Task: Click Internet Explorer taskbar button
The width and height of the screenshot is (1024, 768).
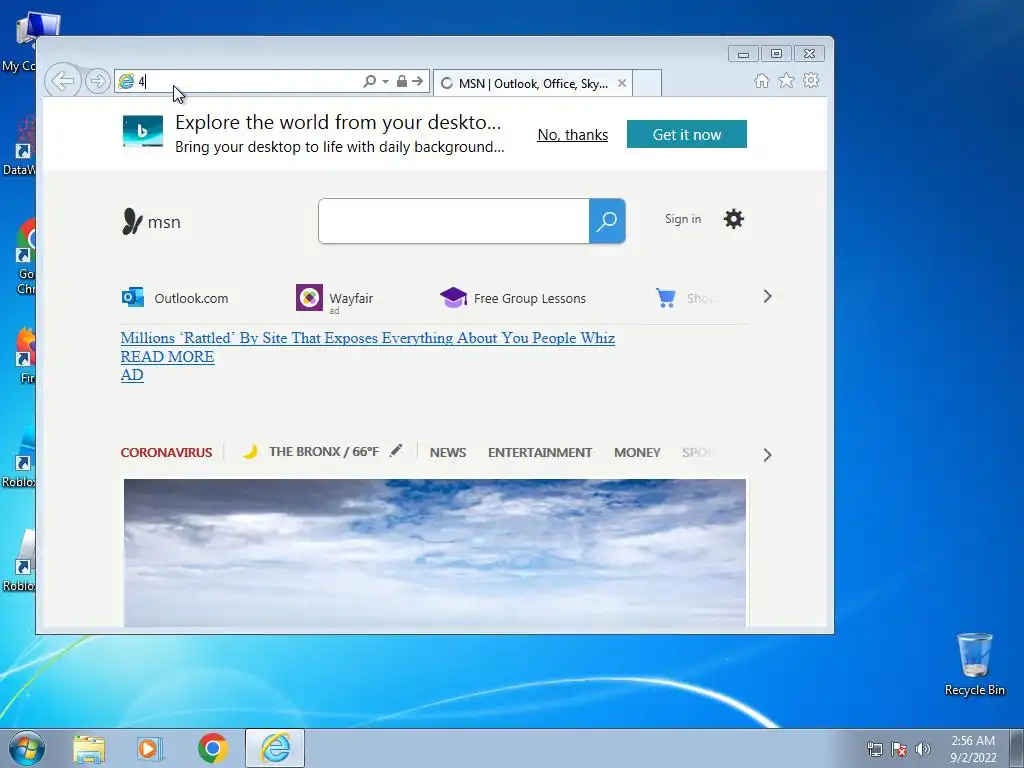Action: [x=275, y=748]
